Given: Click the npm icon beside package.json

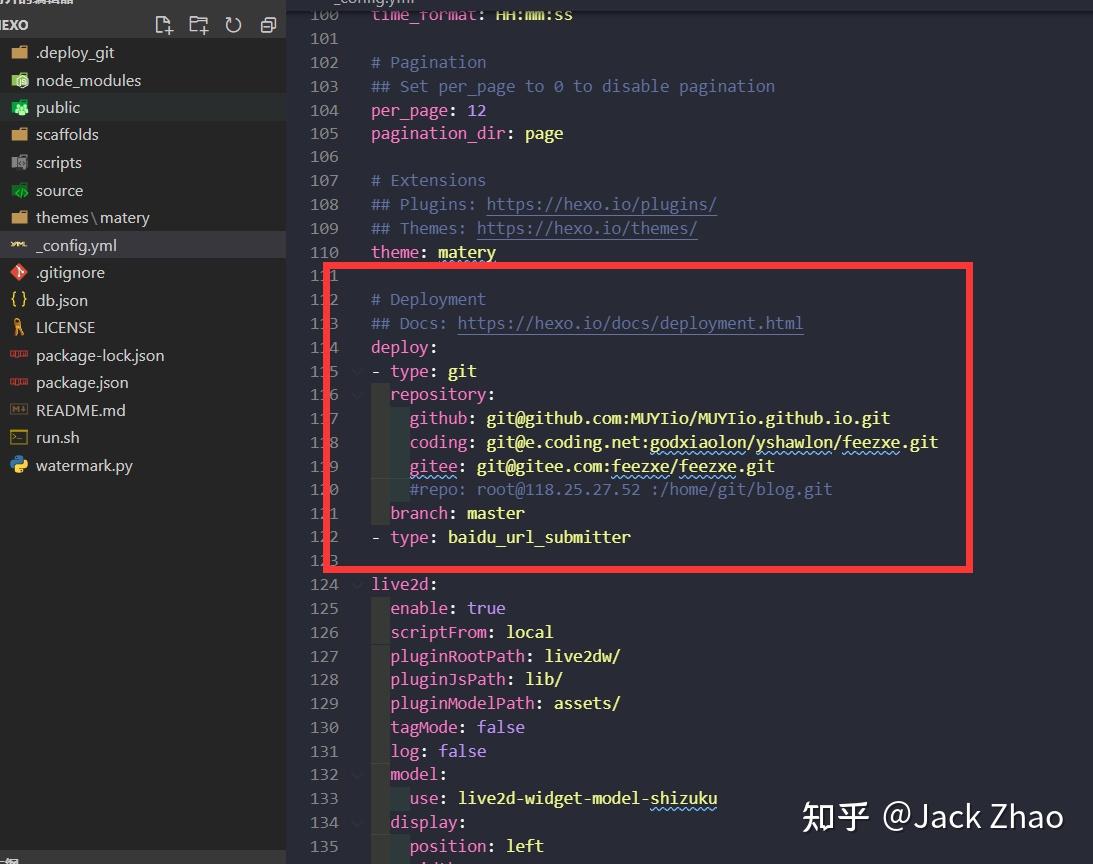Looking at the screenshot, I should tap(20, 383).
